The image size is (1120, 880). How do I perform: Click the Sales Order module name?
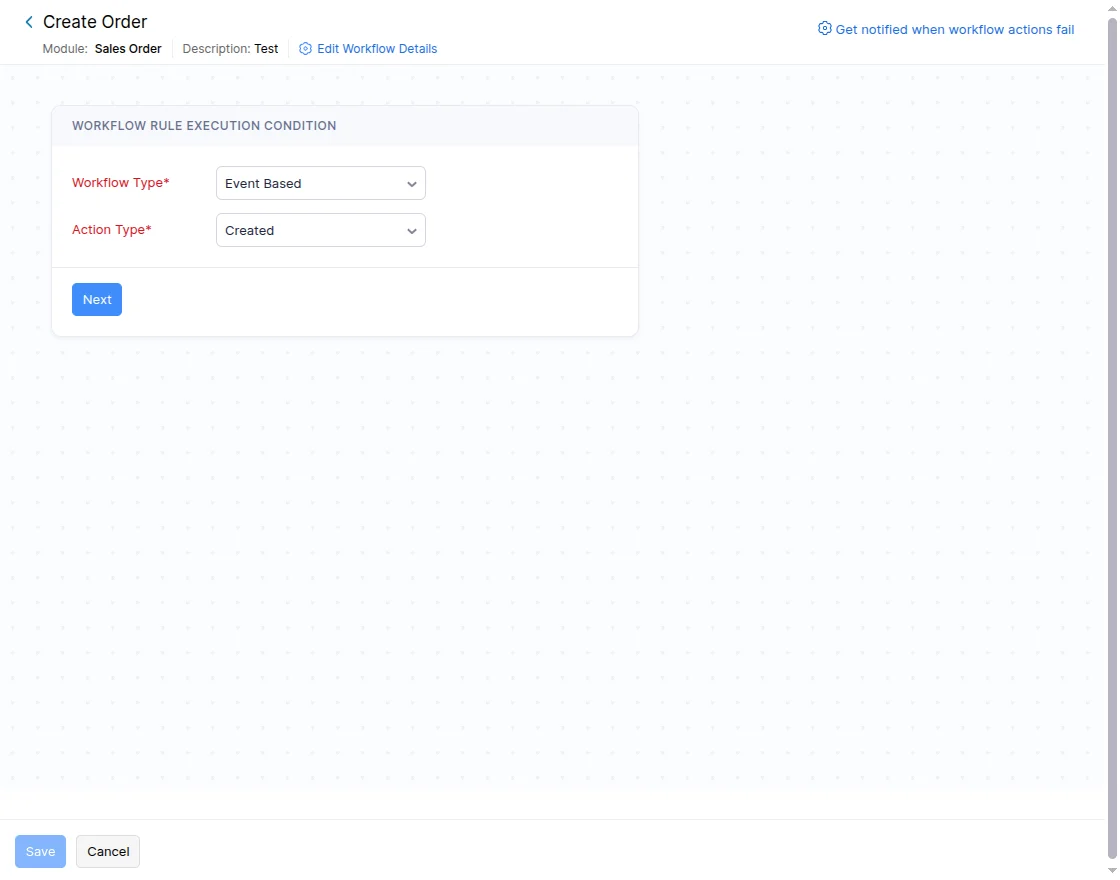128,49
